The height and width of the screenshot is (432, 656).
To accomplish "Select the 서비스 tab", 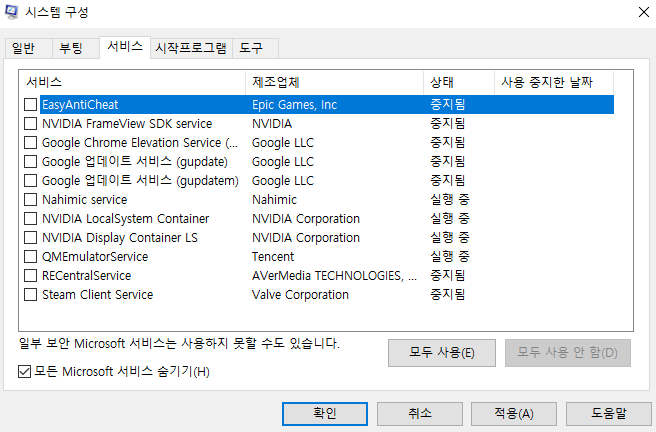I will [125, 47].
